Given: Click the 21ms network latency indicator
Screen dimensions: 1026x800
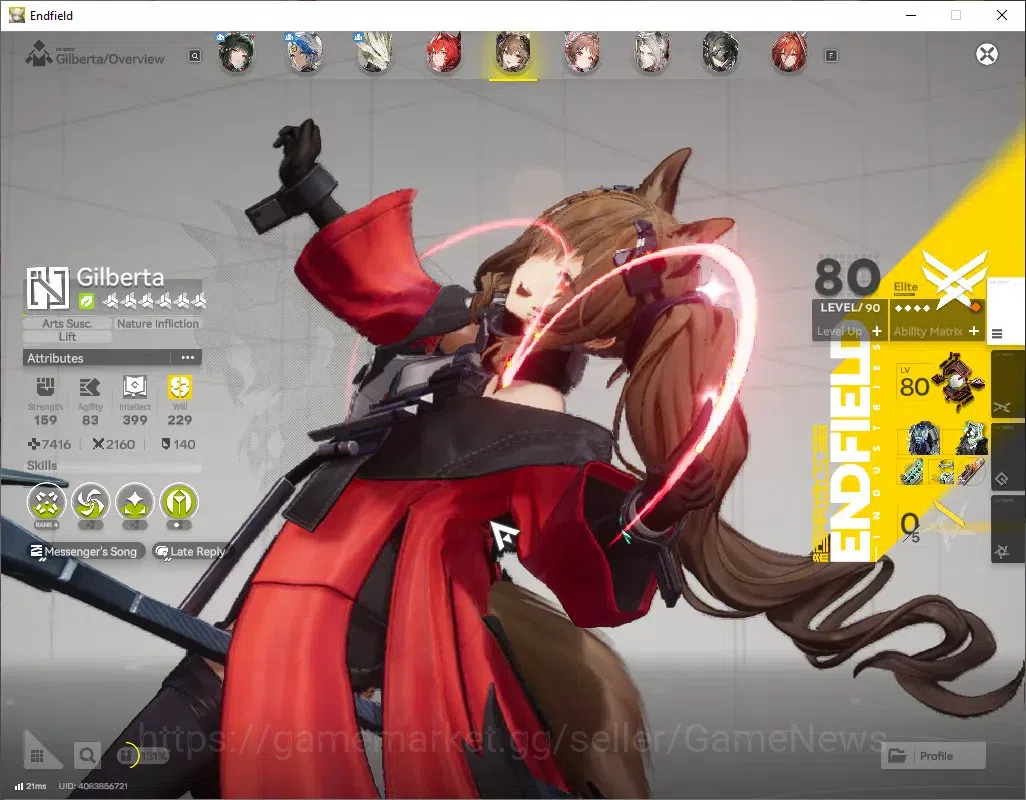Looking at the screenshot, I should (x=31, y=786).
